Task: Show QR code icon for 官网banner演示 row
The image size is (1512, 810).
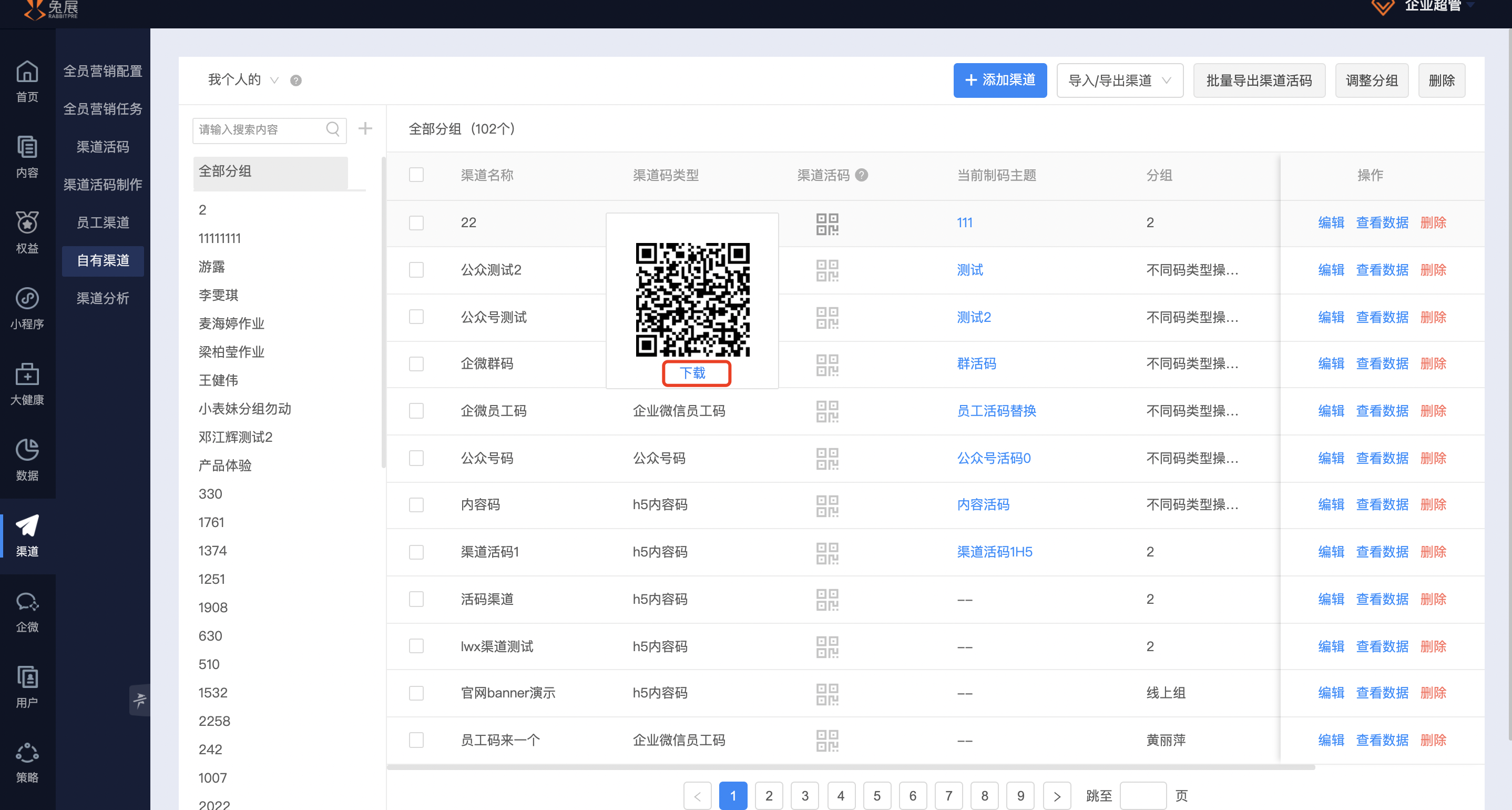Action: [x=827, y=694]
